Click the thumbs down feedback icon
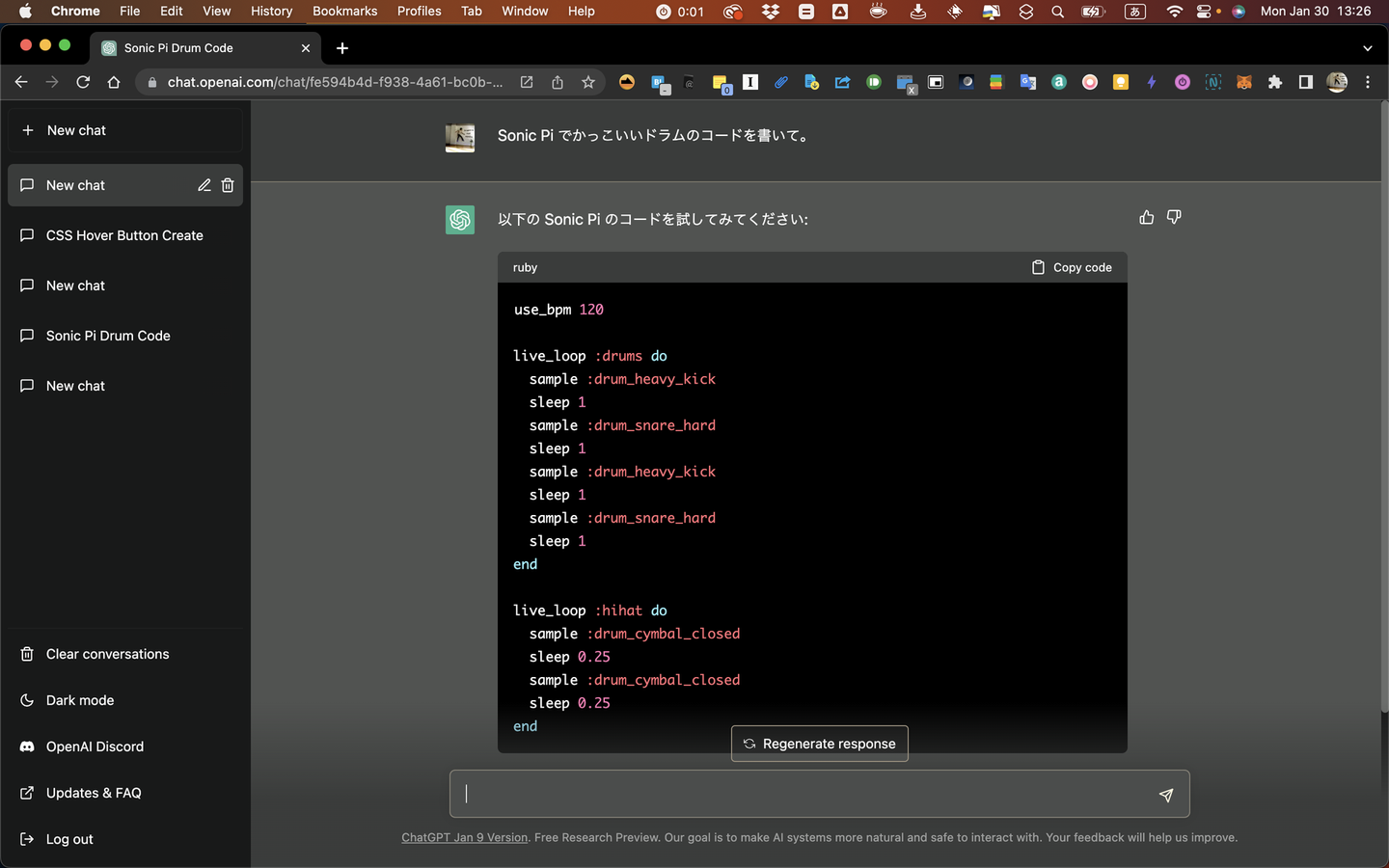The image size is (1389, 868). pos(1174,218)
